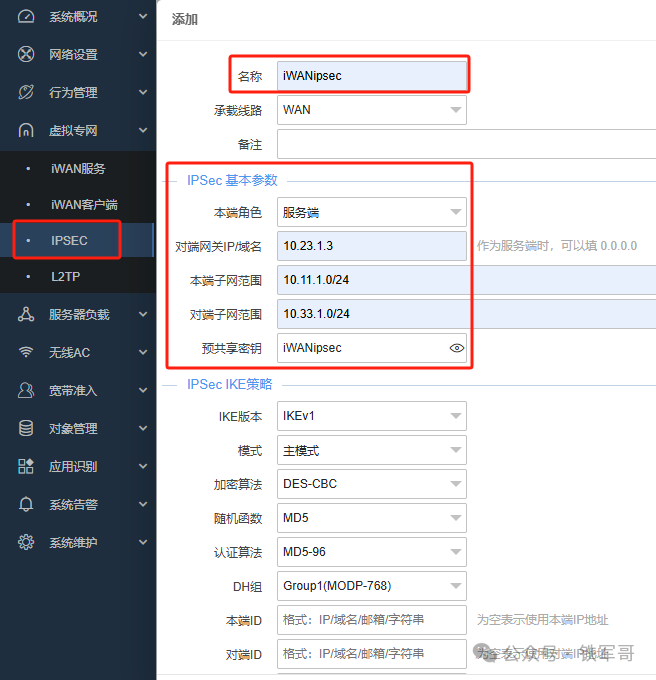Show the pre-shared key with eye icon

[x=457, y=348]
